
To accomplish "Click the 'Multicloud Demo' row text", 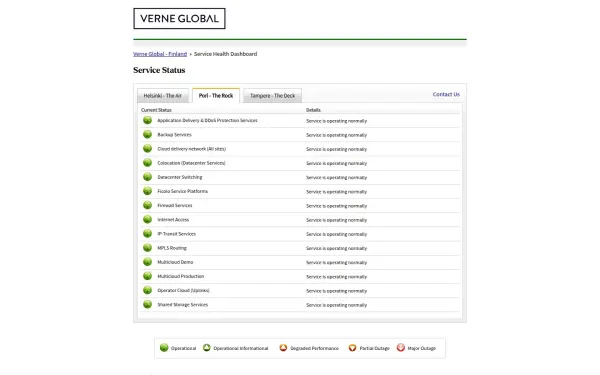I will pos(175,262).
